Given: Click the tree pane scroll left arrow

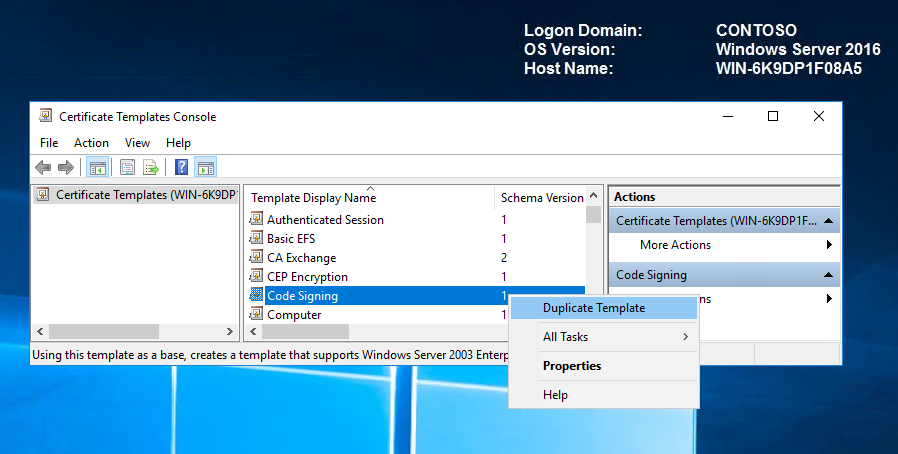Looking at the screenshot, I should [x=40, y=331].
